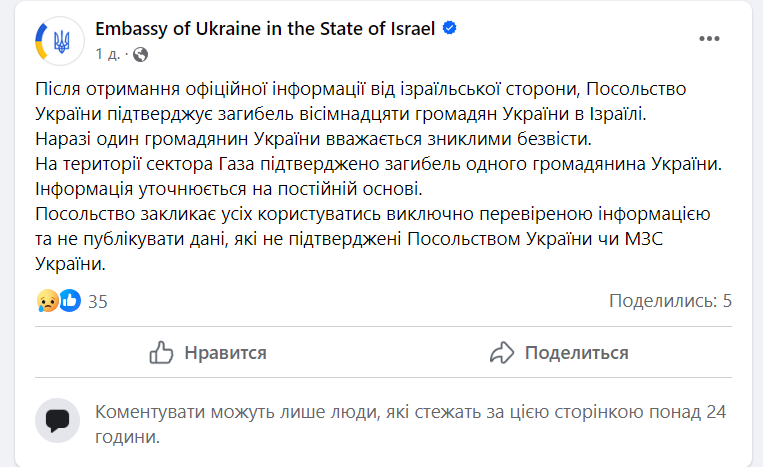Image resolution: width=763 pixels, height=467 pixels.
Task: Click the Embassy trident profile picture
Action: (x=58, y=40)
